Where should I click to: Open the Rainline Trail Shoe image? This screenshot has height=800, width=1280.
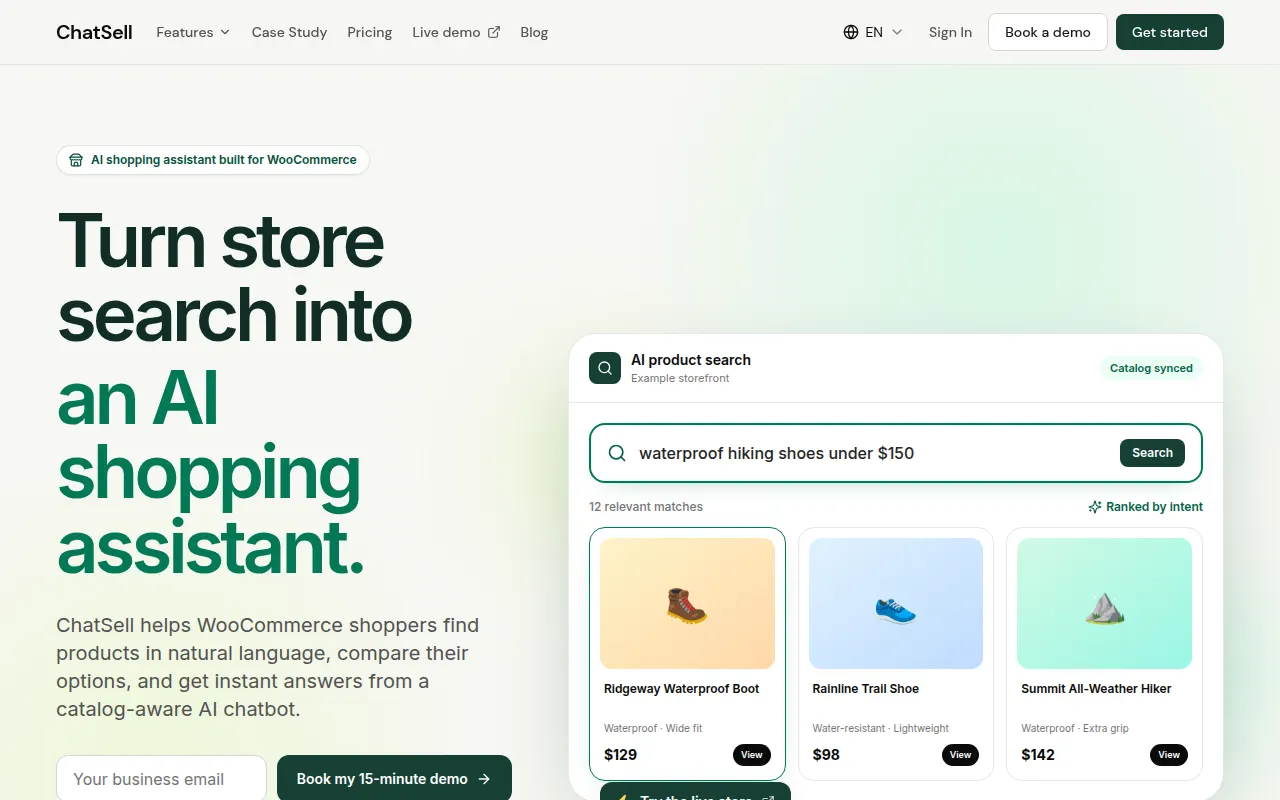click(x=896, y=604)
